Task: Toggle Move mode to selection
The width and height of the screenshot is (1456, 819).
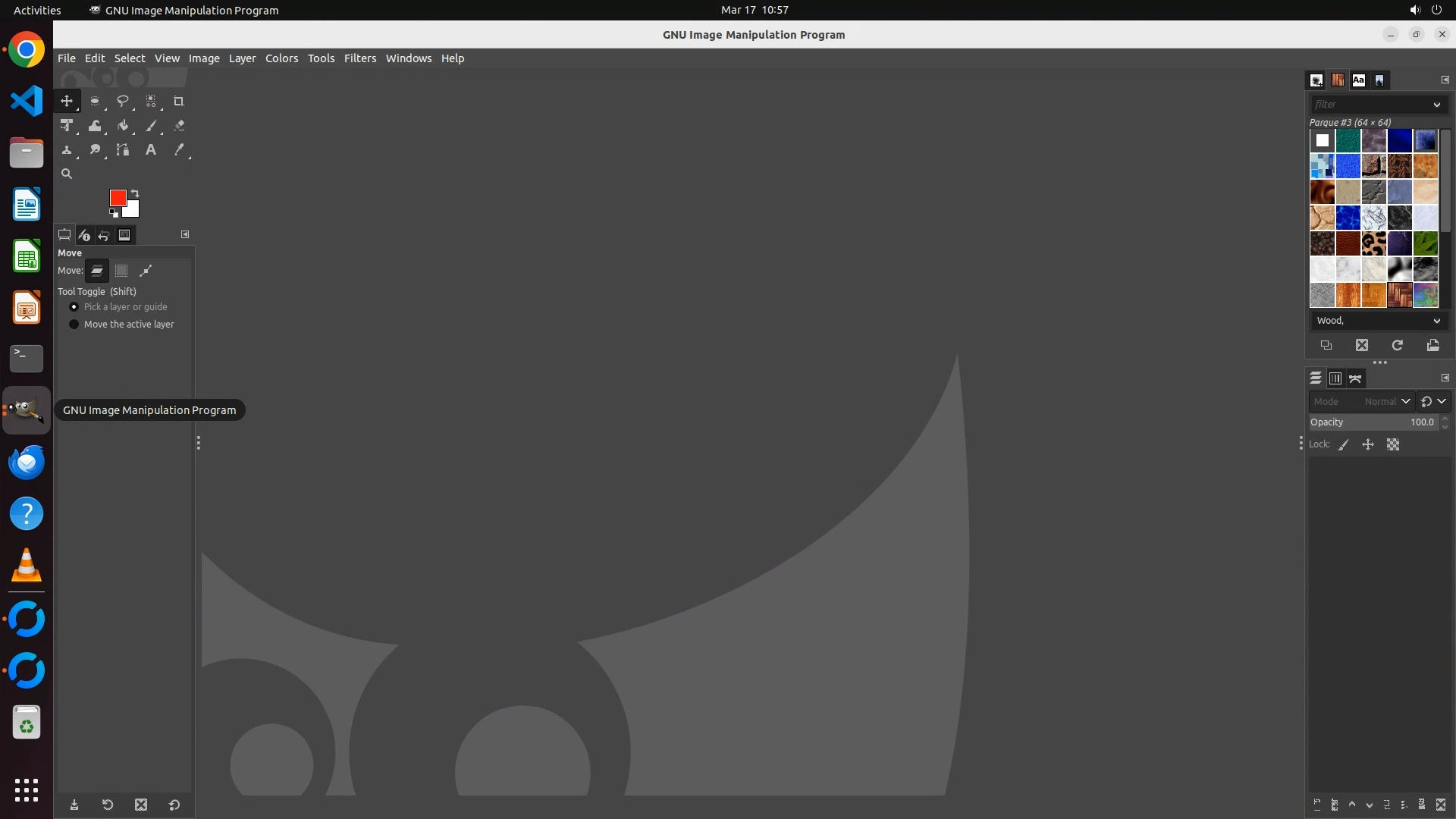Action: click(121, 271)
